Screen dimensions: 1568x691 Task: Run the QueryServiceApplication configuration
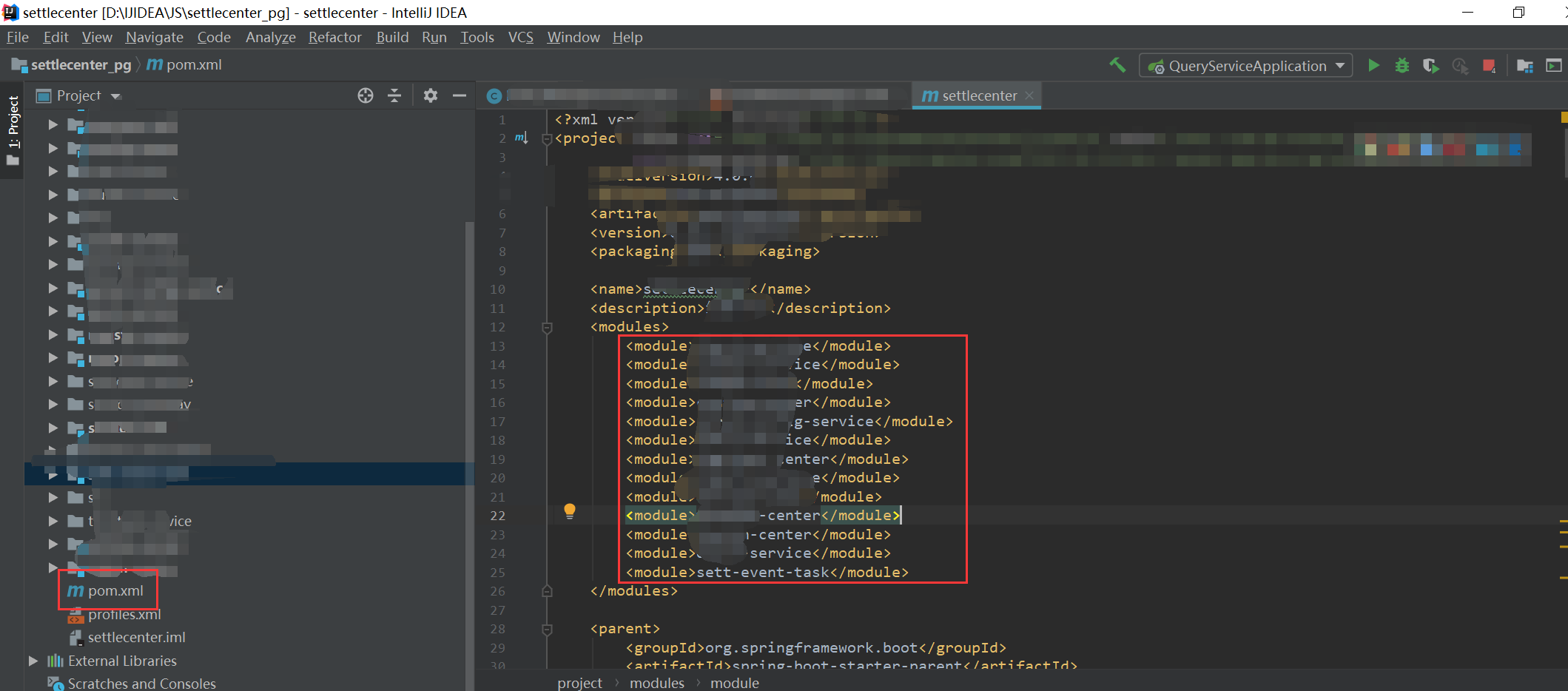coord(1373,65)
